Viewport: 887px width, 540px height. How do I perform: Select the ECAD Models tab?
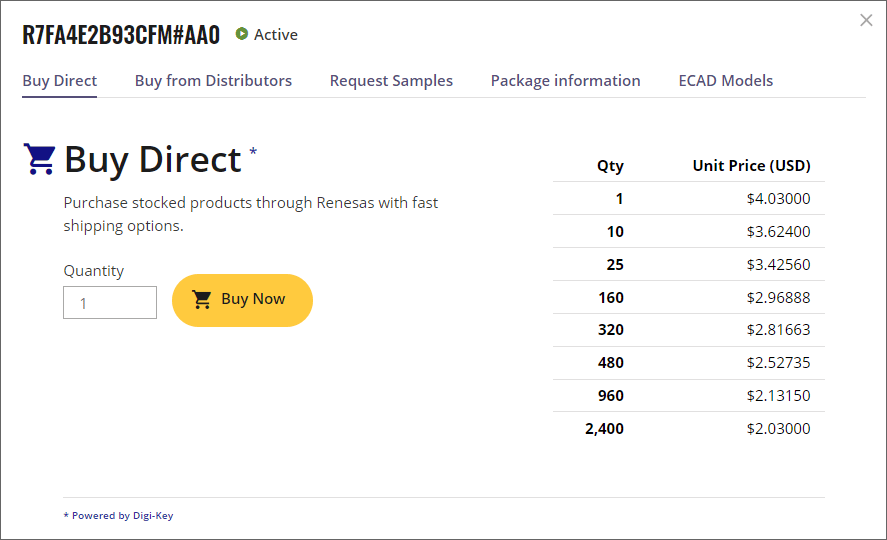(725, 81)
